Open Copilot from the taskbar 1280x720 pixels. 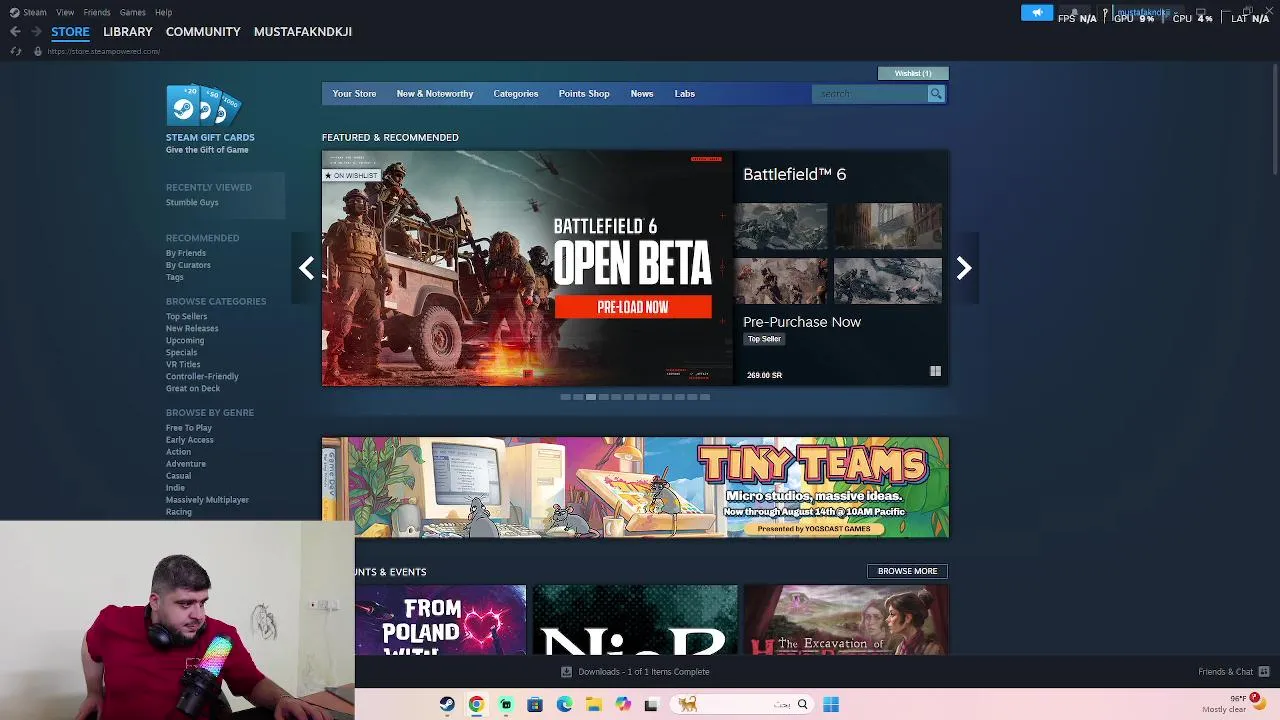pos(623,705)
